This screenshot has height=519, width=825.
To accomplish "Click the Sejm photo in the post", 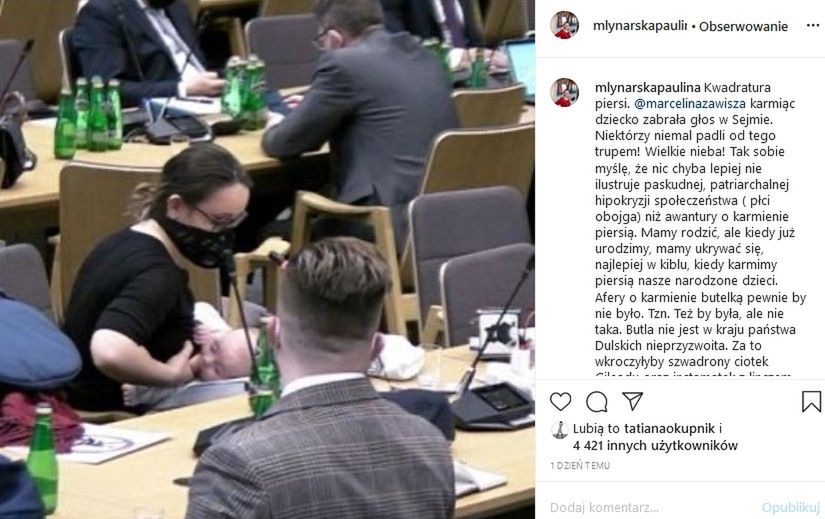I will click(267, 260).
